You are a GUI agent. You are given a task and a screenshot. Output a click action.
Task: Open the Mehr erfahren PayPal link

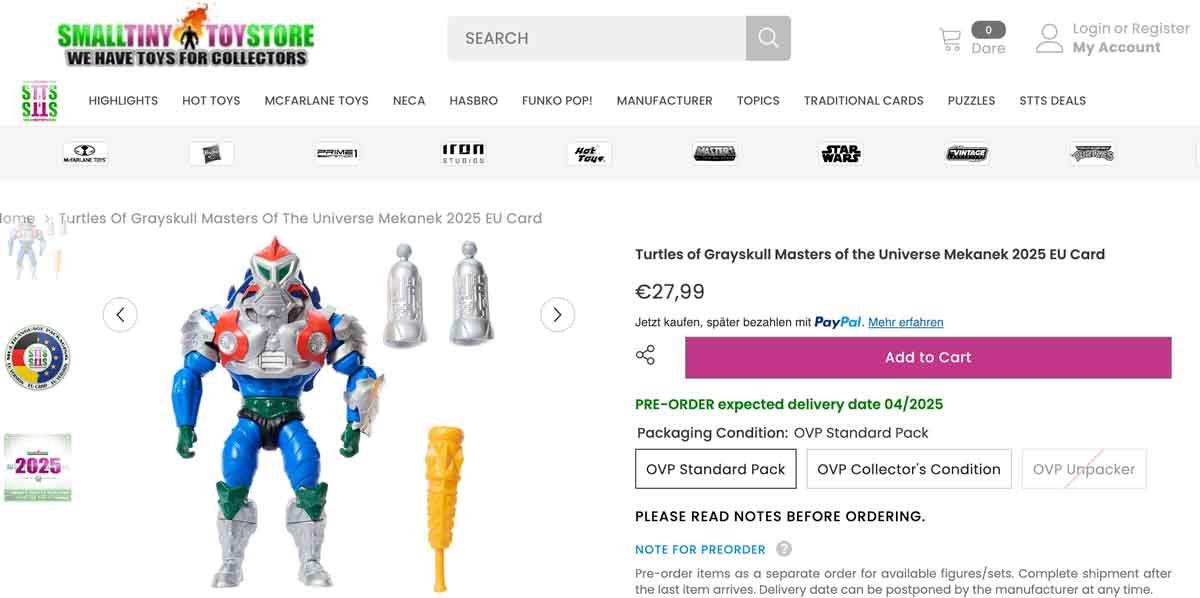click(x=905, y=322)
